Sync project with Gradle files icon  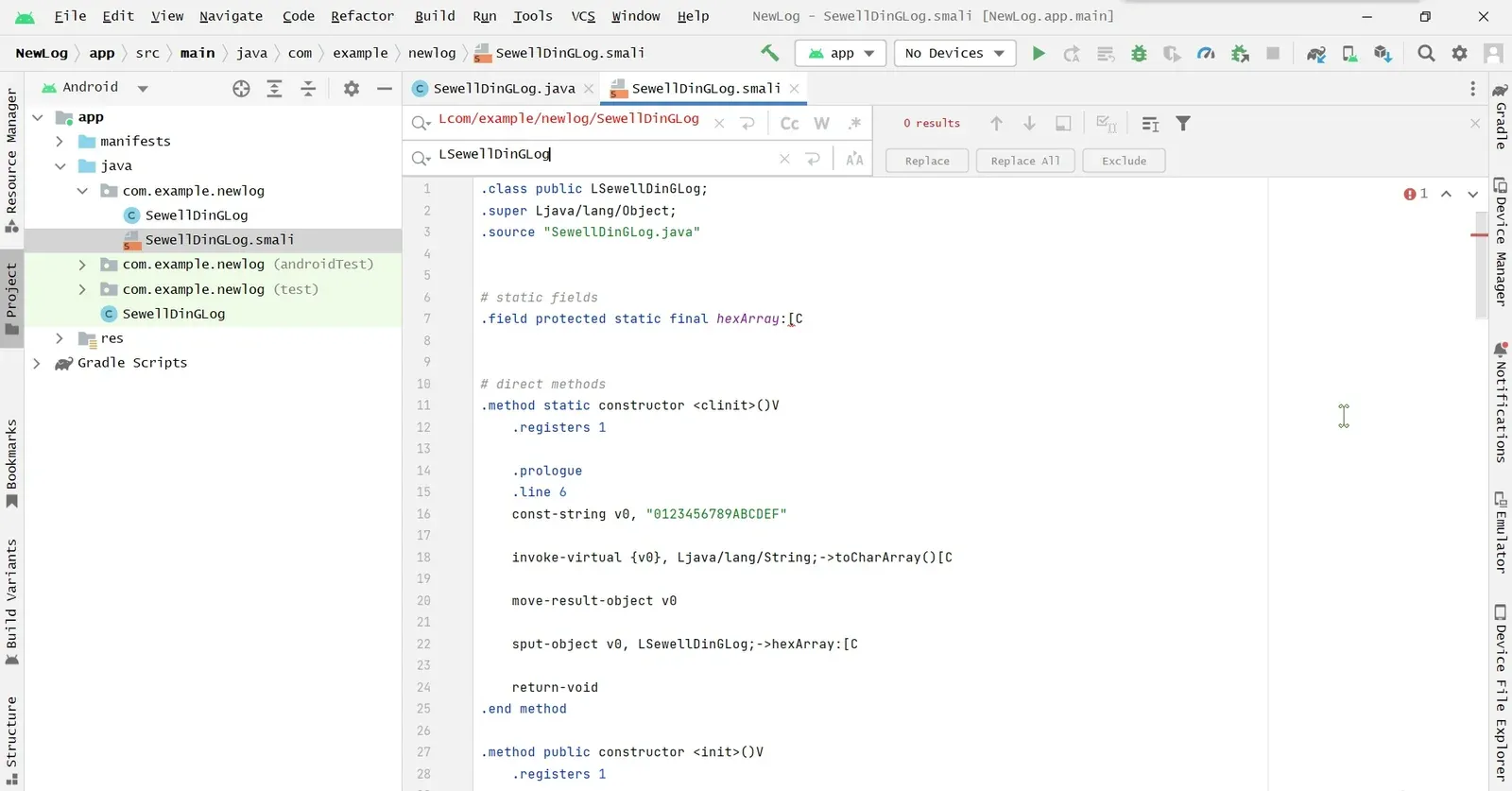(x=1316, y=54)
